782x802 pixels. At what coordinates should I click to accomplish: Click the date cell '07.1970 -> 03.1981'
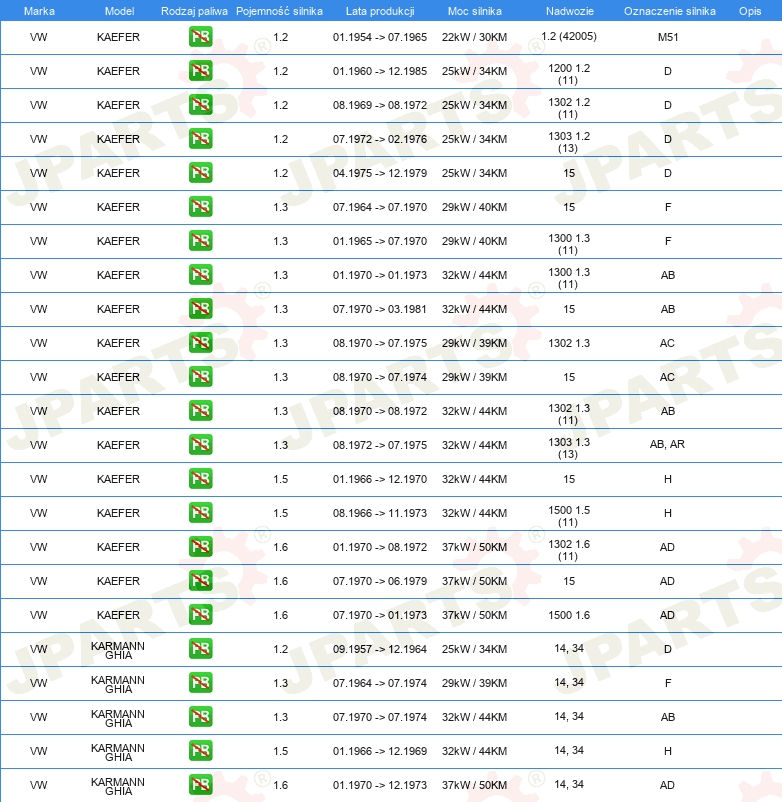tap(380, 309)
